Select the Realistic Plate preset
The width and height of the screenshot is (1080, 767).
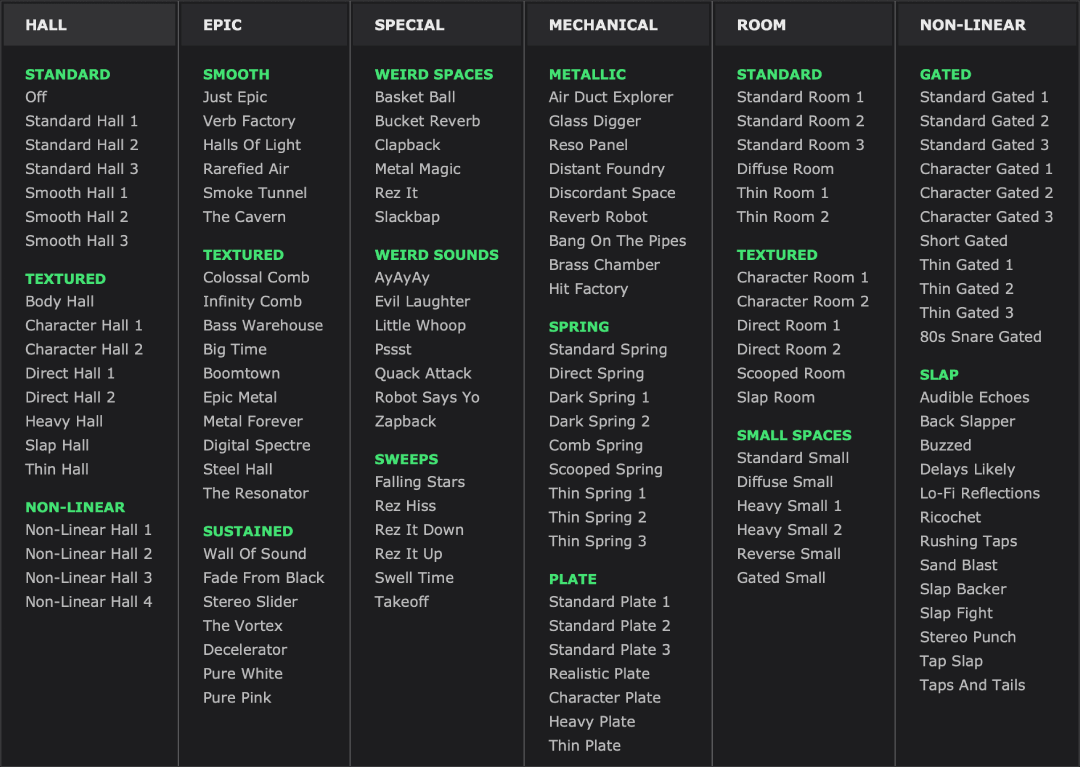(599, 673)
